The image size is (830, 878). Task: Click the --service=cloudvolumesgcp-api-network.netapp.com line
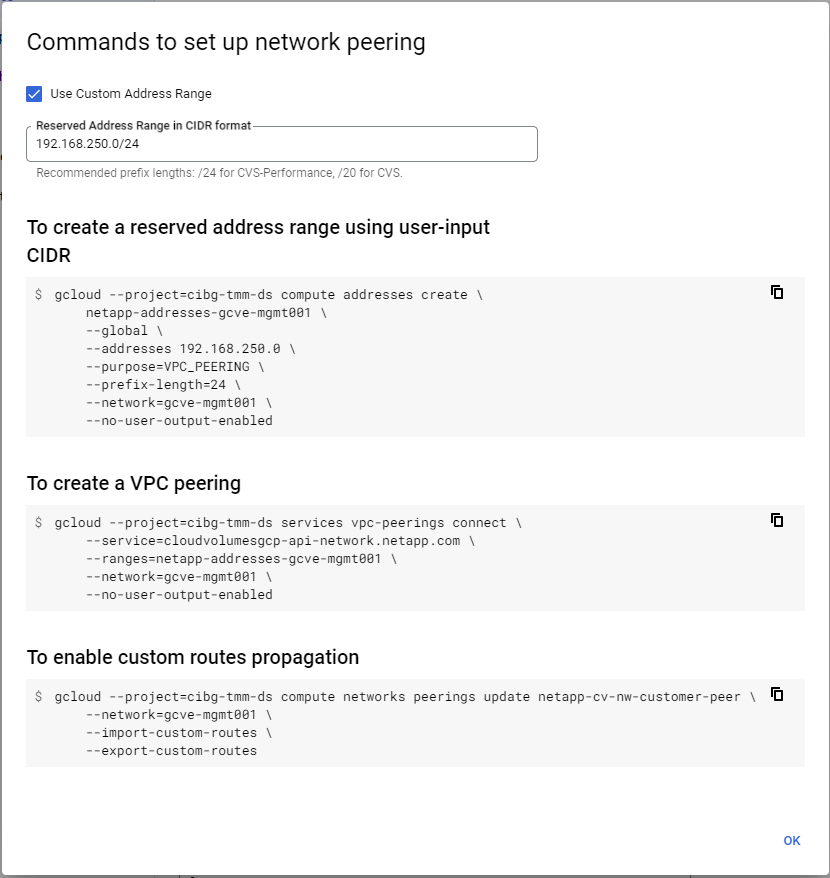[x=280, y=541]
